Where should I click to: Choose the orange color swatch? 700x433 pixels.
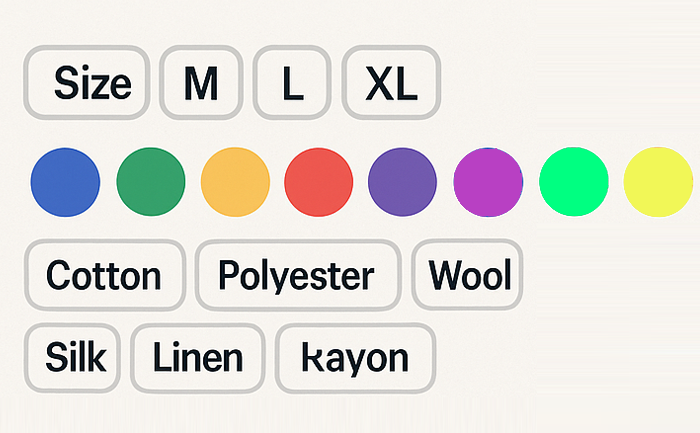pos(235,182)
